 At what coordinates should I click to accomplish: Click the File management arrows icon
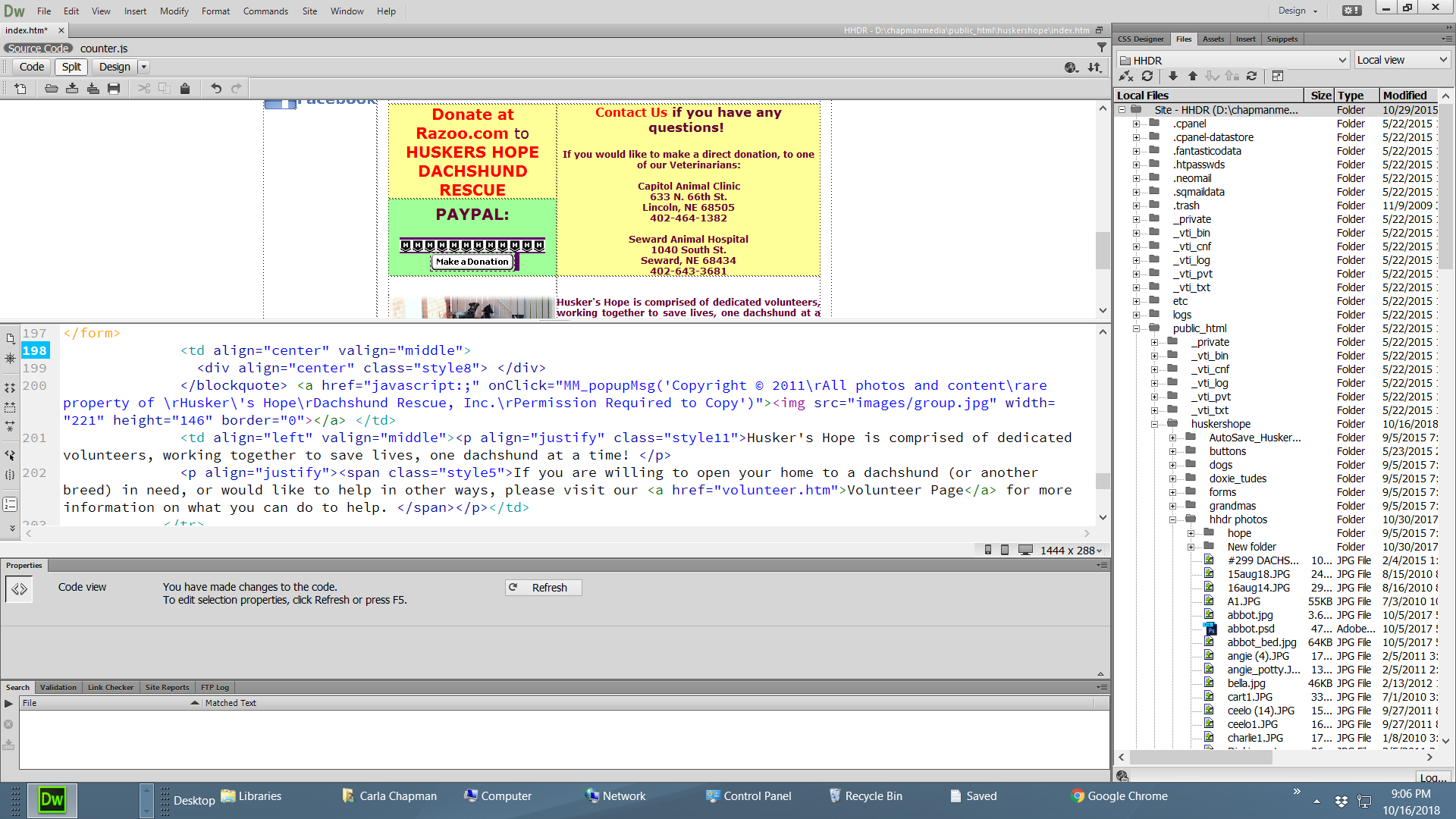tap(1094, 67)
